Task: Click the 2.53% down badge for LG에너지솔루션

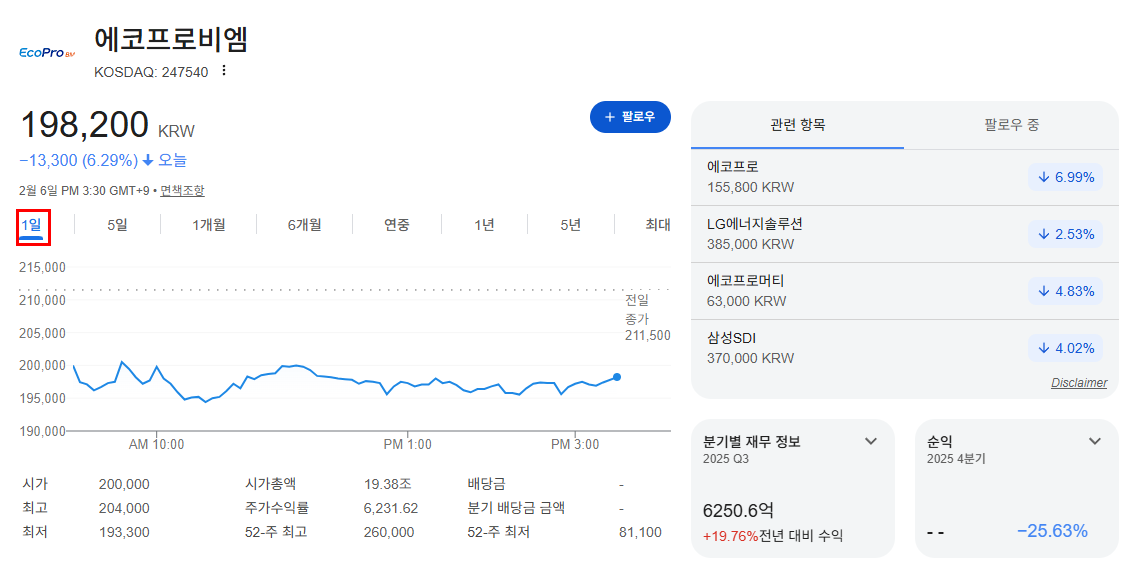Action: tap(1066, 234)
